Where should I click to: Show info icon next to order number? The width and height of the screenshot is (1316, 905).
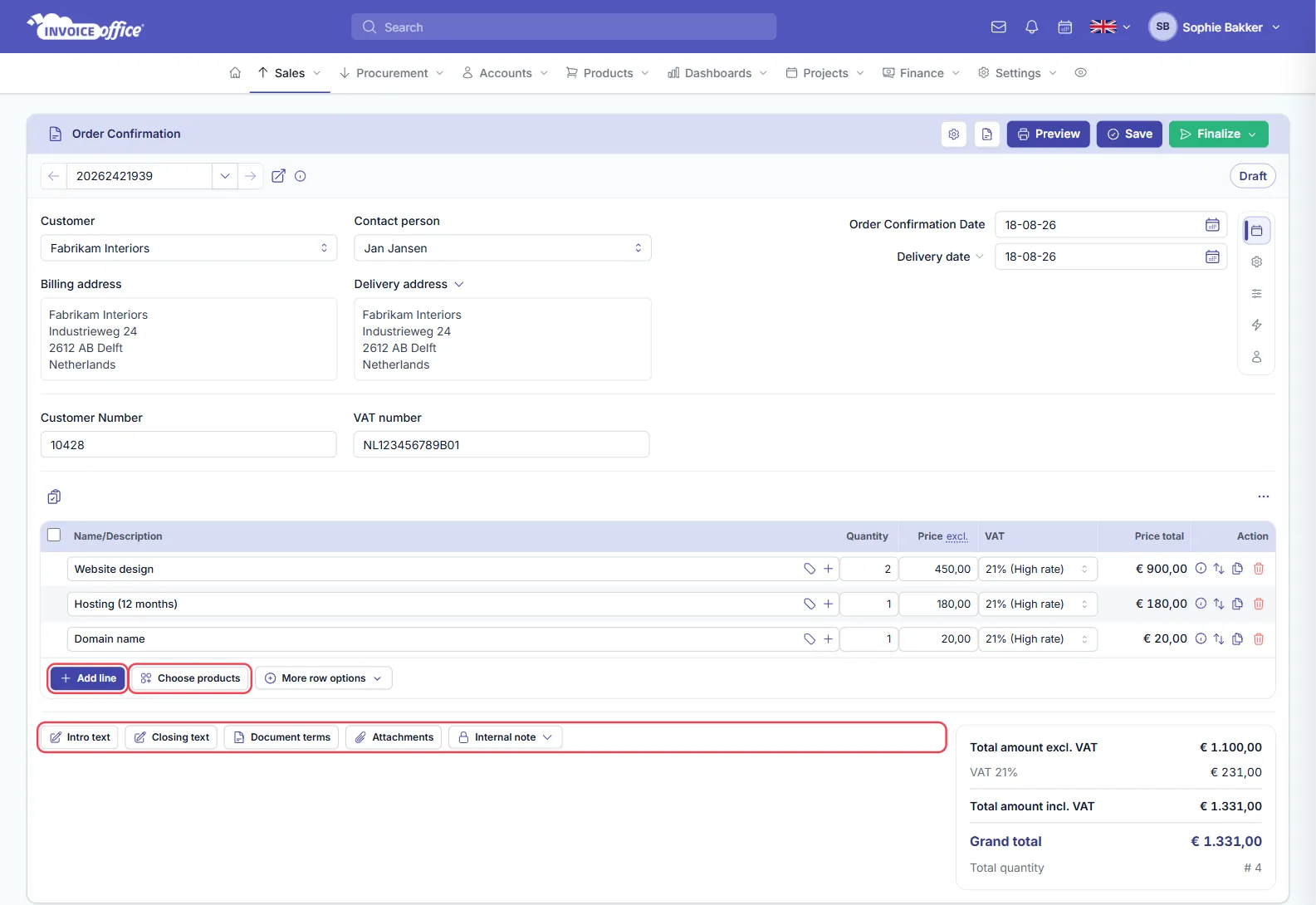pyautogui.click(x=301, y=176)
